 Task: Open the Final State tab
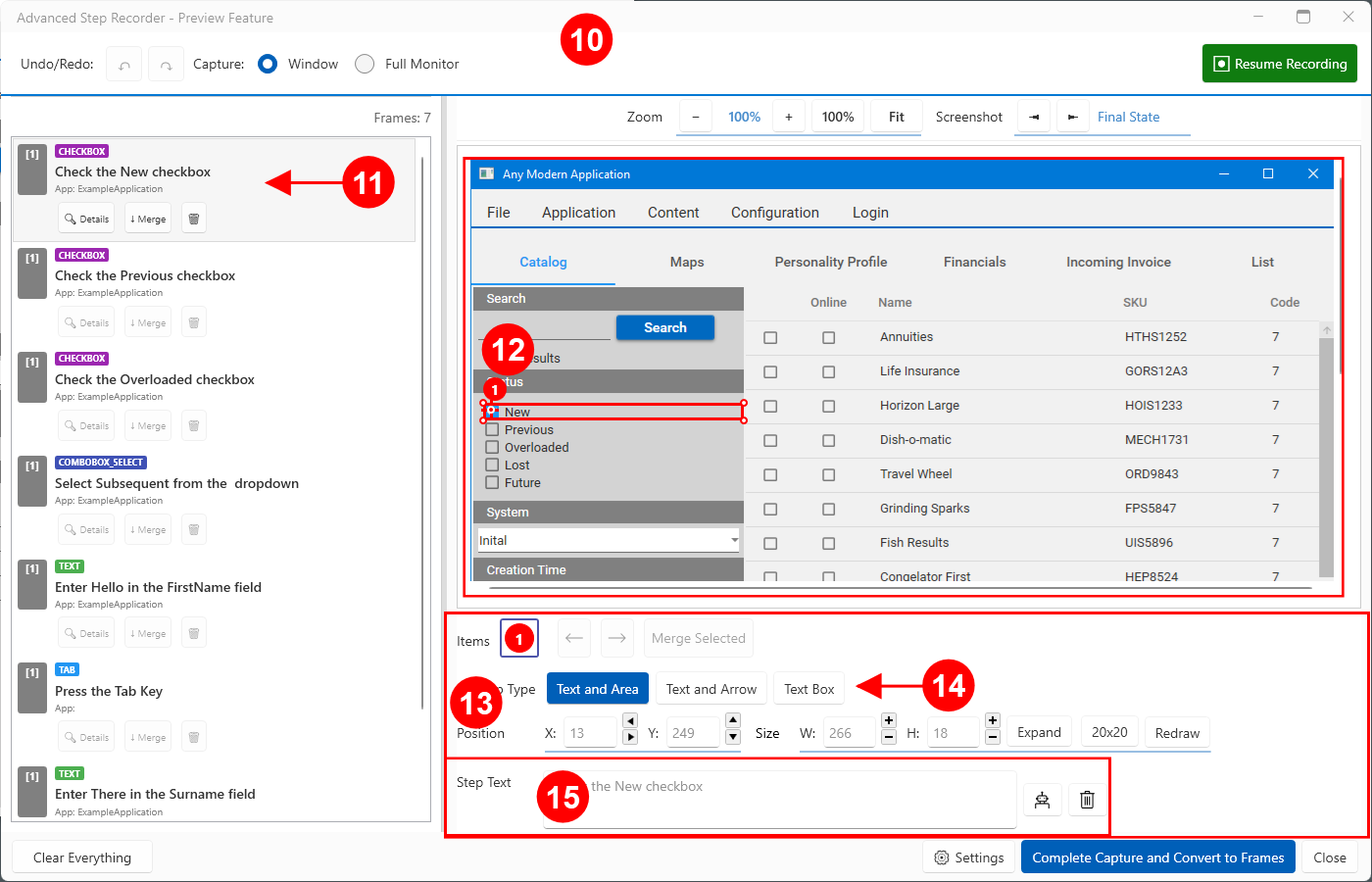[x=1128, y=117]
